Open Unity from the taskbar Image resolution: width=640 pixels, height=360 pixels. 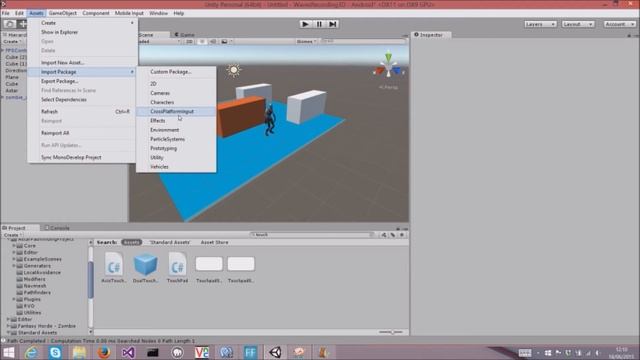click(276, 352)
